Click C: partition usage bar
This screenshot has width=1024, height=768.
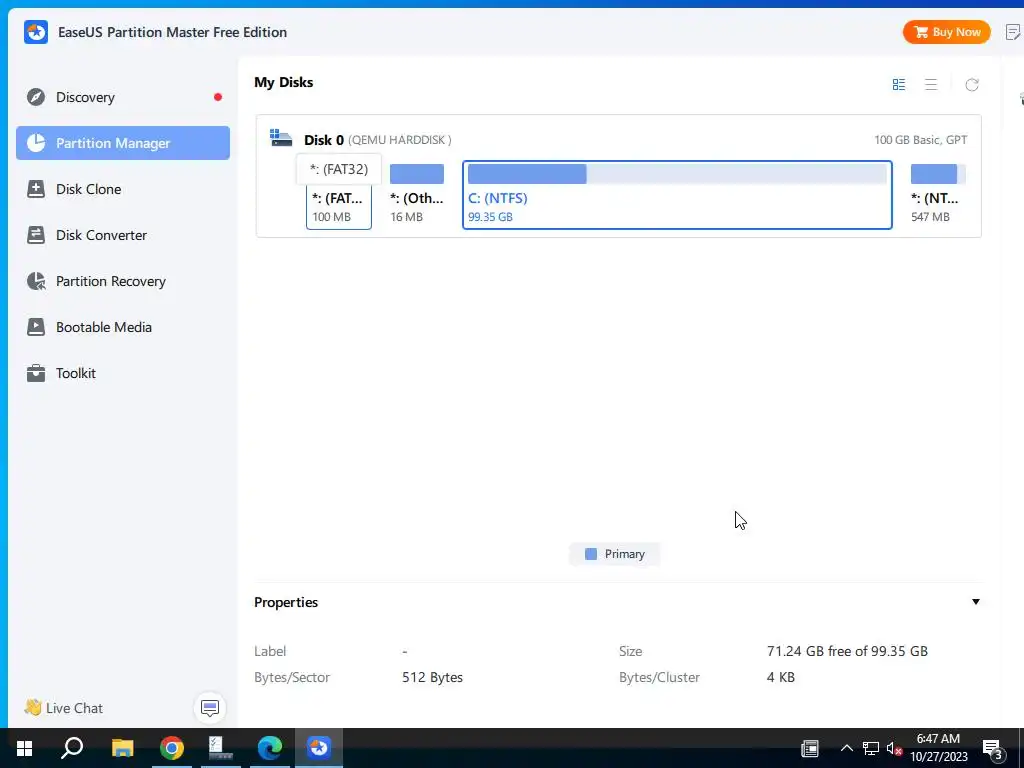(x=677, y=174)
